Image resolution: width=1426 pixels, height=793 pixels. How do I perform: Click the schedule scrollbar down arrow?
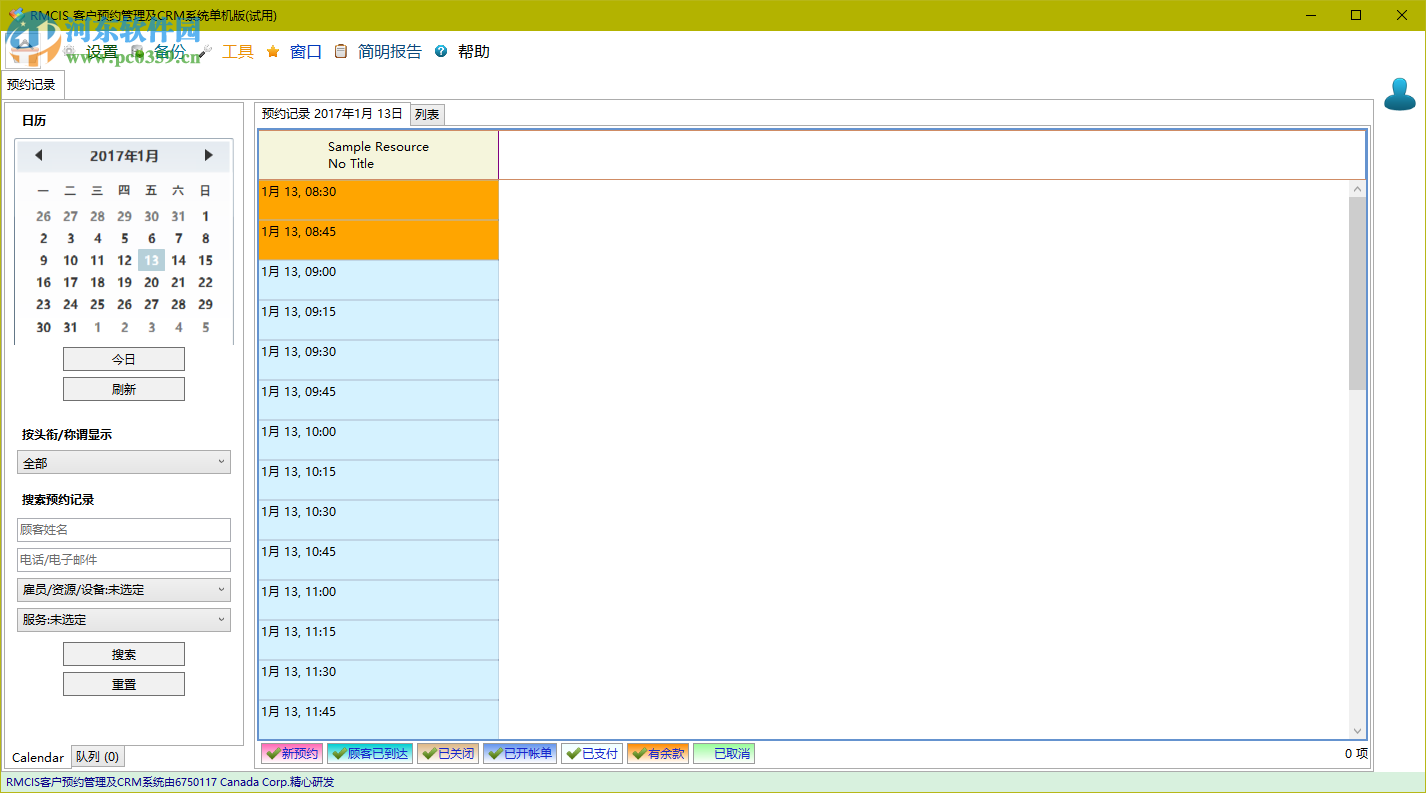tap(1357, 731)
